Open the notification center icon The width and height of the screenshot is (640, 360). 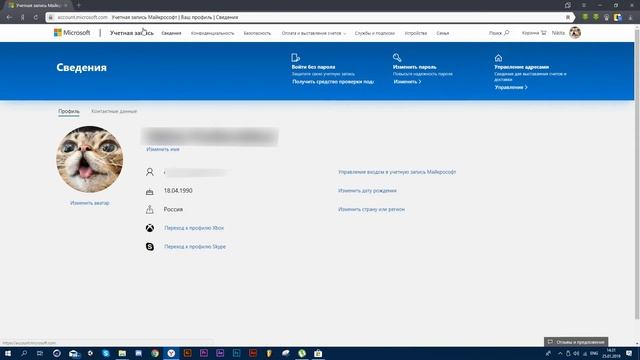pyautogui.click(x=629, y=353)
